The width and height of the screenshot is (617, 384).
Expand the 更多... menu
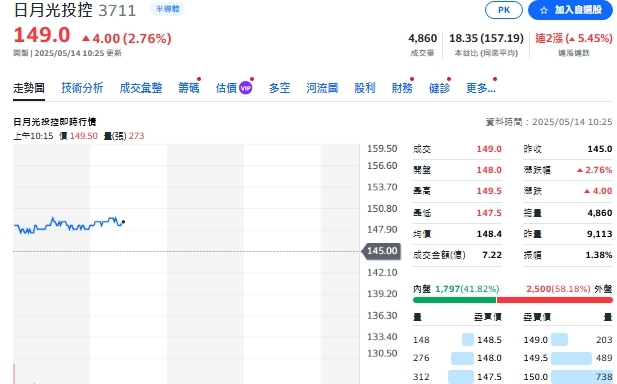tap(481, 88)
